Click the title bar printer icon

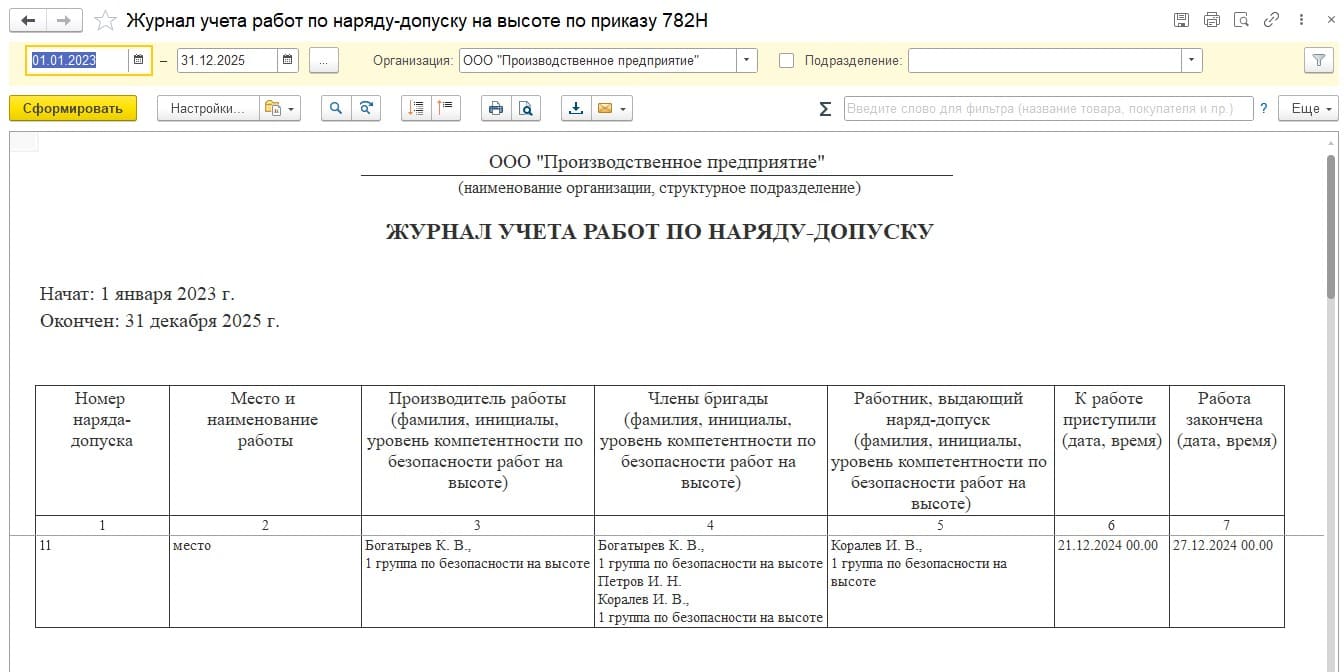pyautogui.click(x=1212, y=20)
